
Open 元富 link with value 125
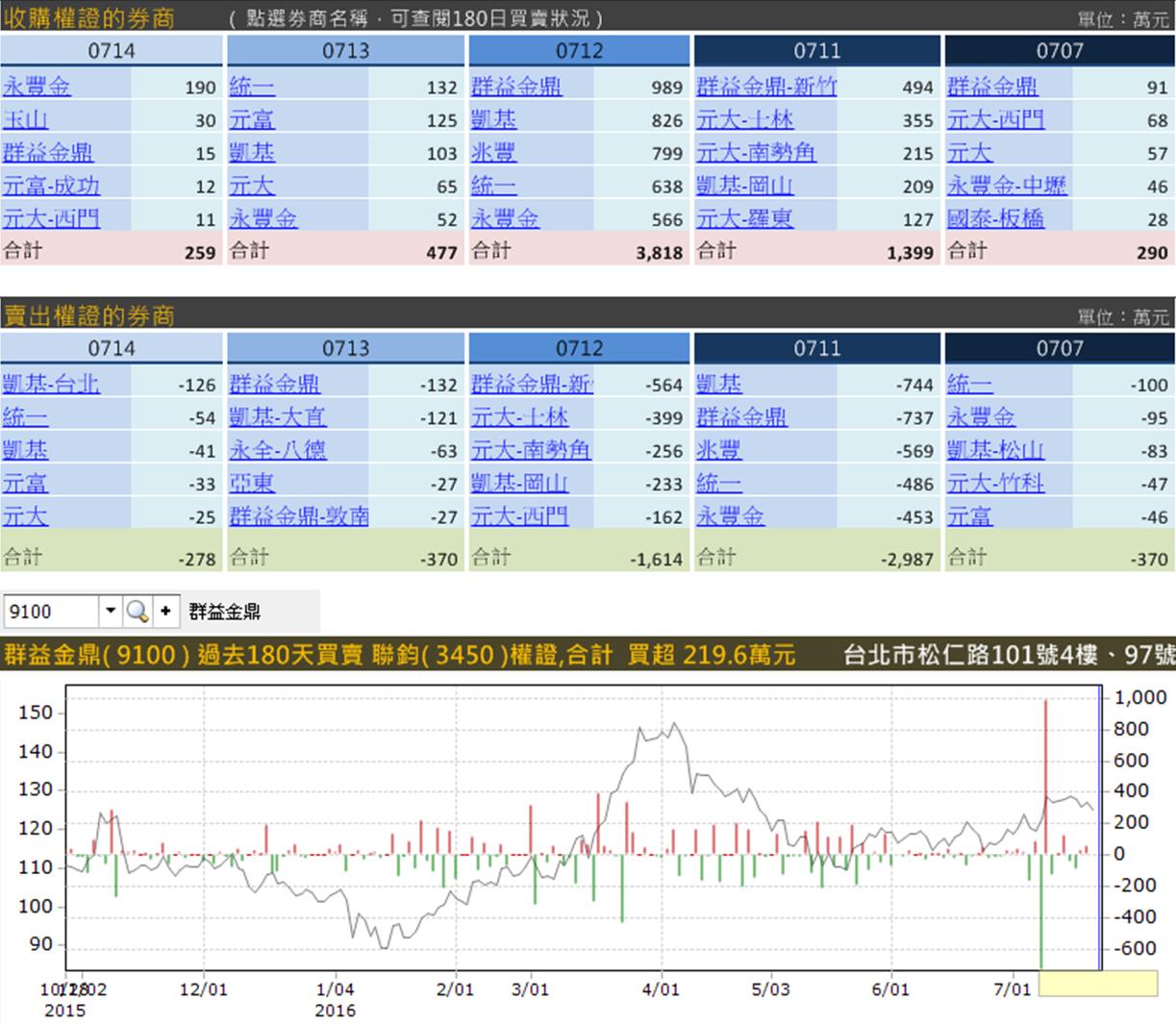tap(252, 120)
